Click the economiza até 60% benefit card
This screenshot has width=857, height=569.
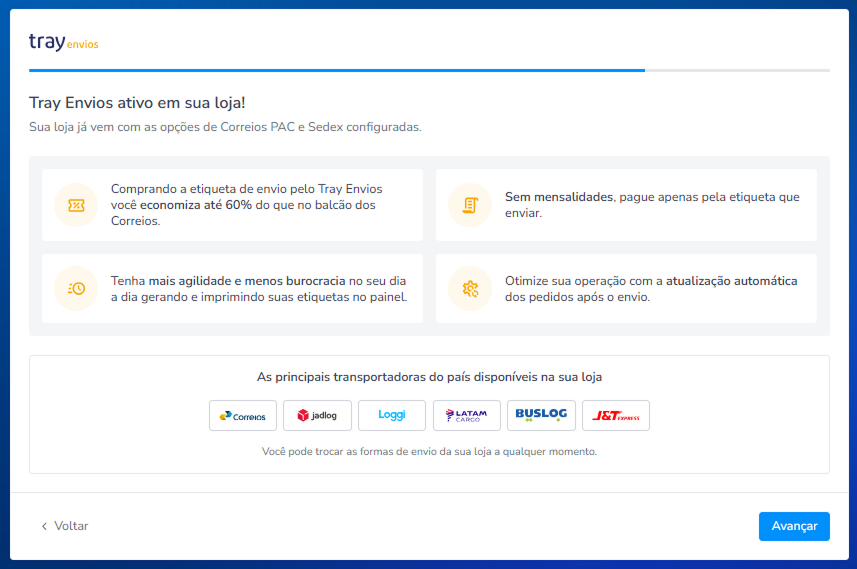(x=232, y=205)
